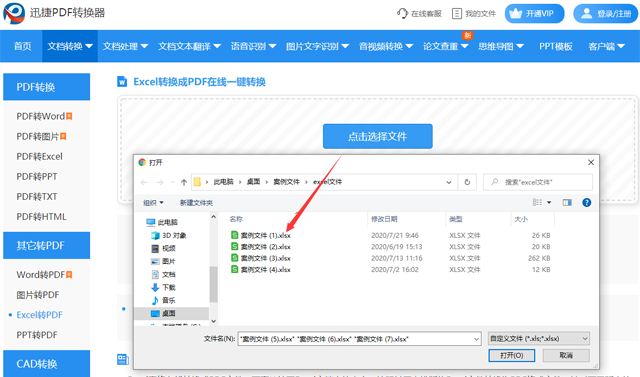Image resolution: width=640 pixels, height=377 pixels.
Task: Click the 登录/注册 button
Action: pyautogui.click(x=605, y=13)
